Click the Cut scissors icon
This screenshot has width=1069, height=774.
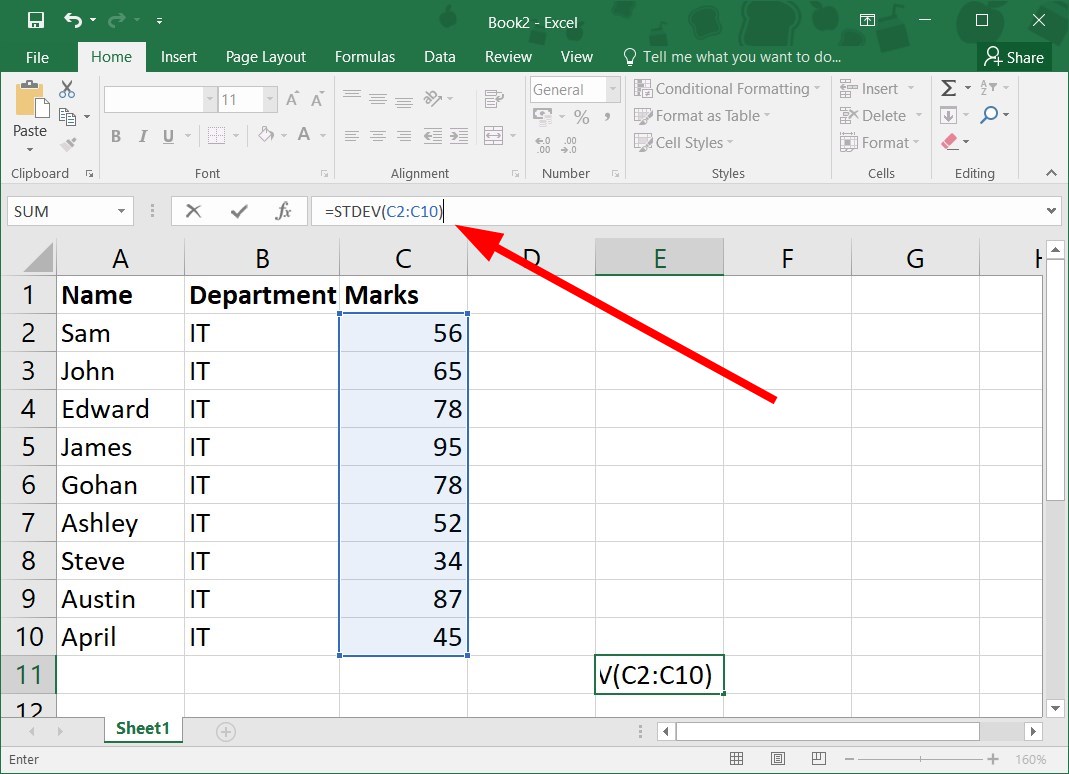click(67, 90)
